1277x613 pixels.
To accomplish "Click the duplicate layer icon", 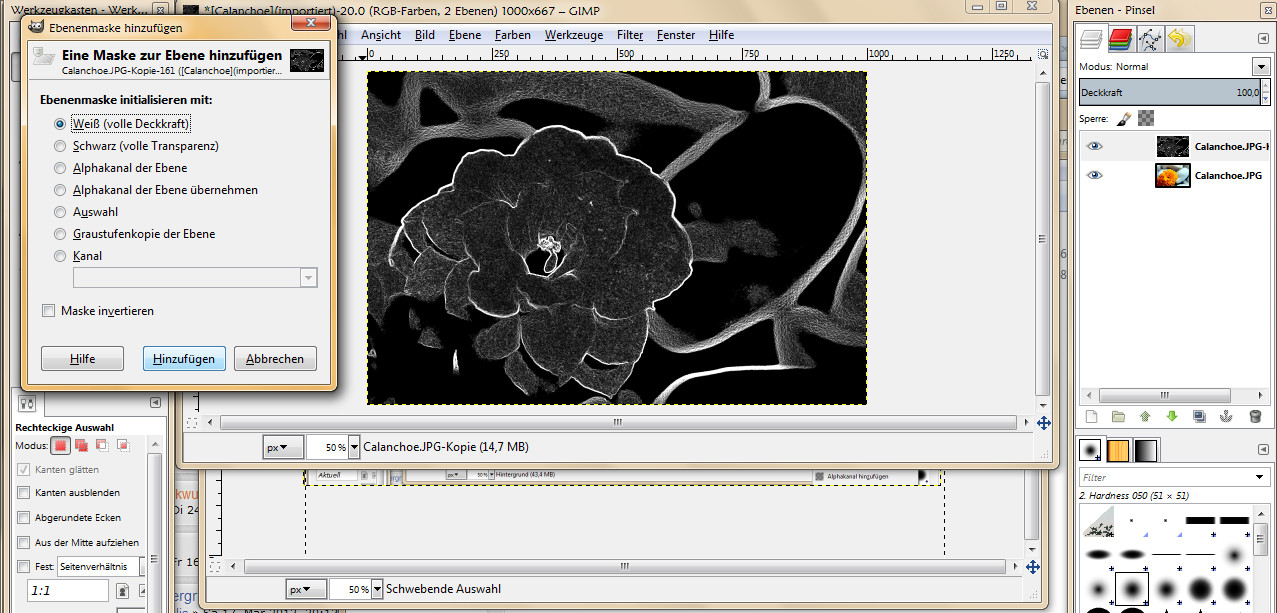I will pyautogui.click(x=1200, y=417).
